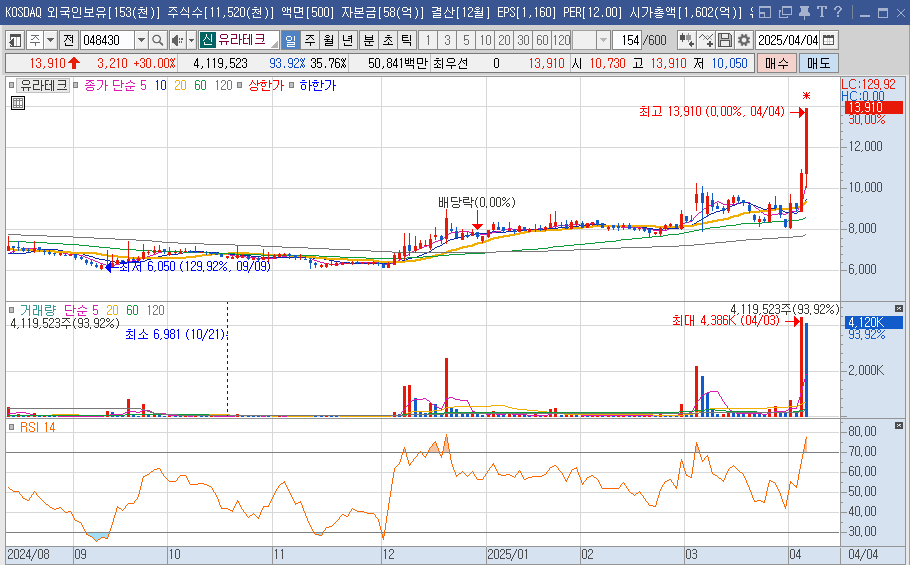
Task: Click the grid table icon below the legend
Action: point(18,103)
